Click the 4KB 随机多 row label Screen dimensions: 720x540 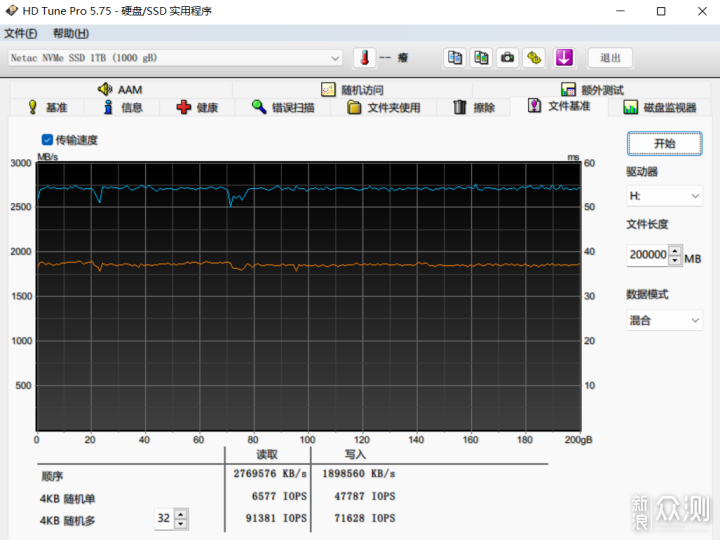tap(68, 521)
